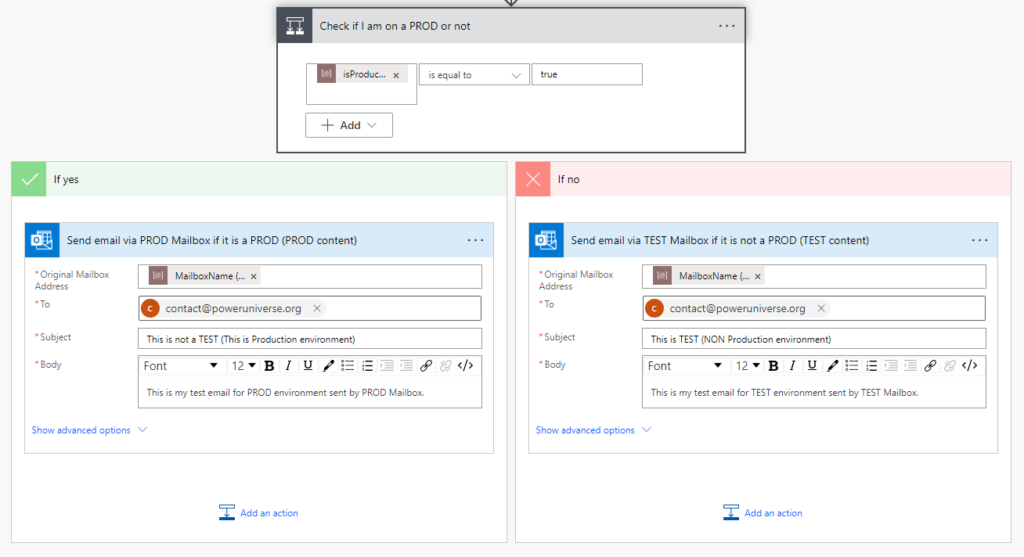The height and width of the screenshot is (557, 1024).
Task: Open font color picker in PROD email body
Action: coord(328,366)
